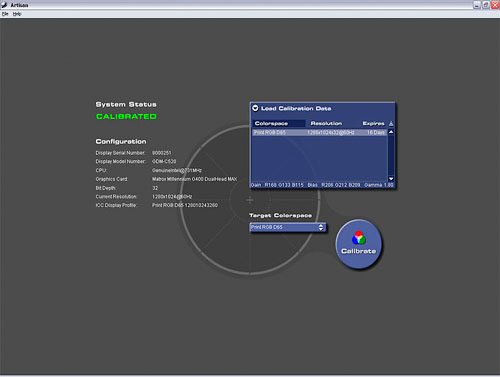The width and height of the screenshot is (500, 377).
Task: Close the Artisan window
Action: tap(495, 5)
